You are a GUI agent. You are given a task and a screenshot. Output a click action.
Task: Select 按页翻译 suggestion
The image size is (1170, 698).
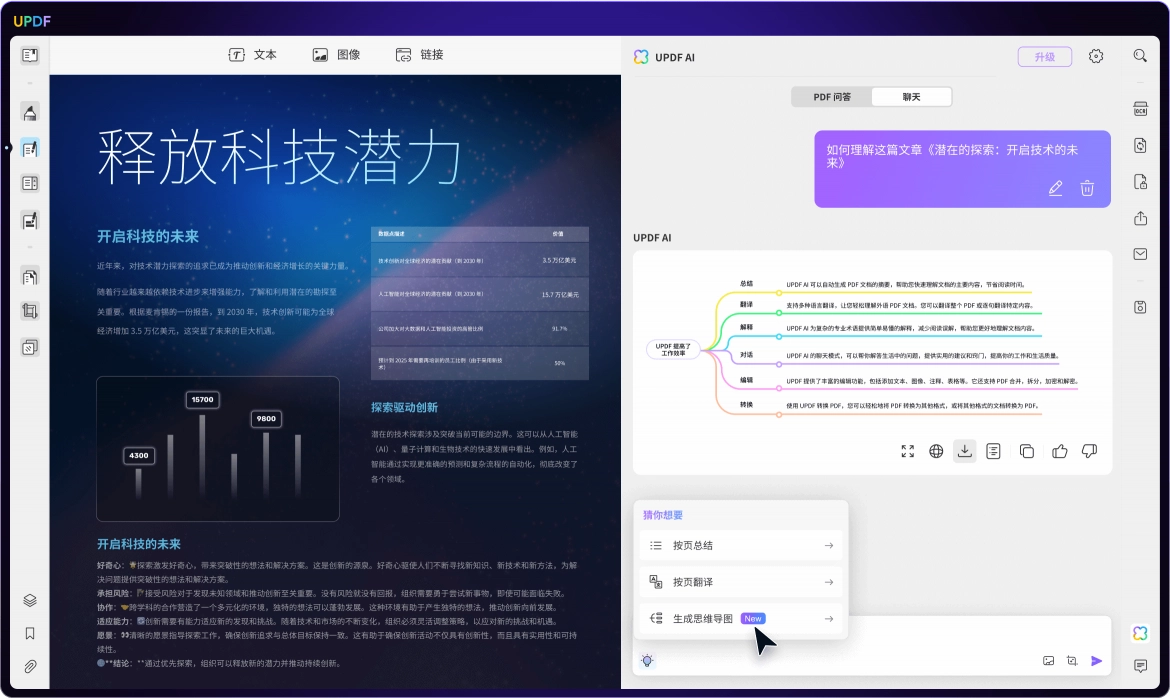pos(741,582)
